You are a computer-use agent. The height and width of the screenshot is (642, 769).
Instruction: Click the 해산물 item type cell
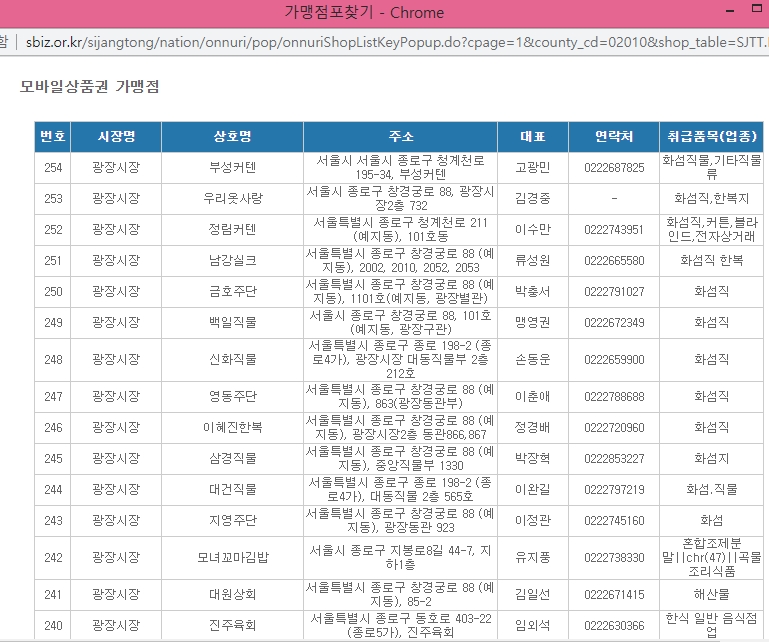point(712,594)
